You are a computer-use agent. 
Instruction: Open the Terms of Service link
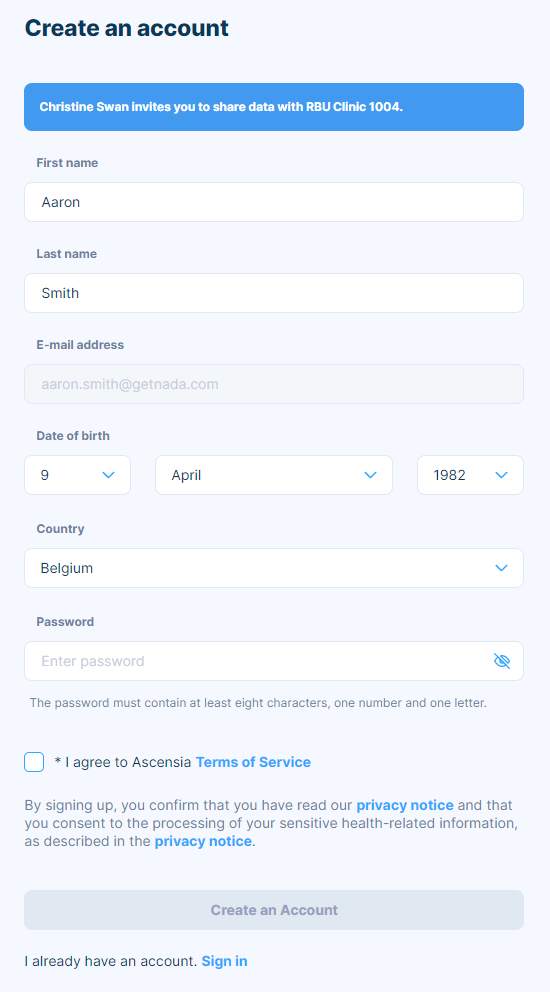pos(253,762)
